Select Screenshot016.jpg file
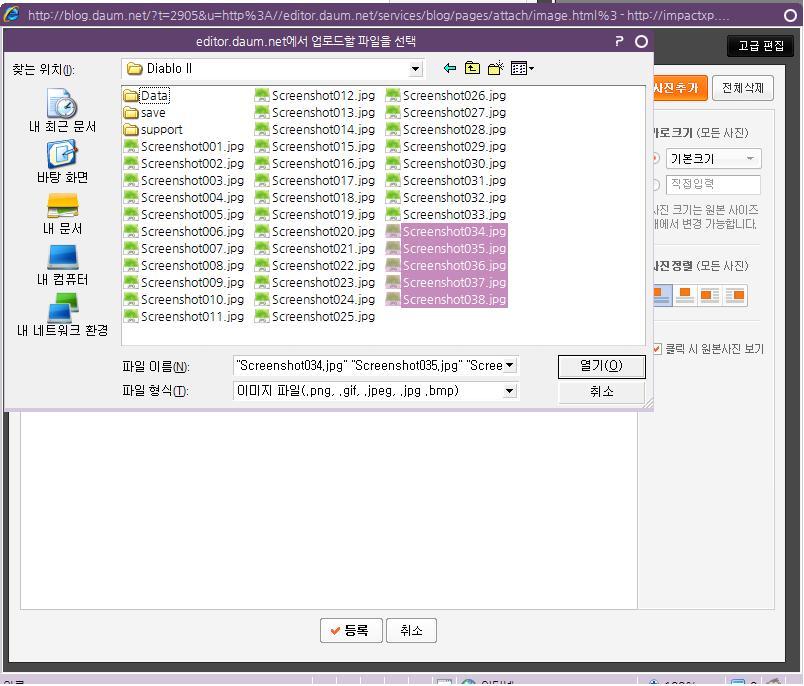This screenshot has height=686, width=804. pos(315,164)
